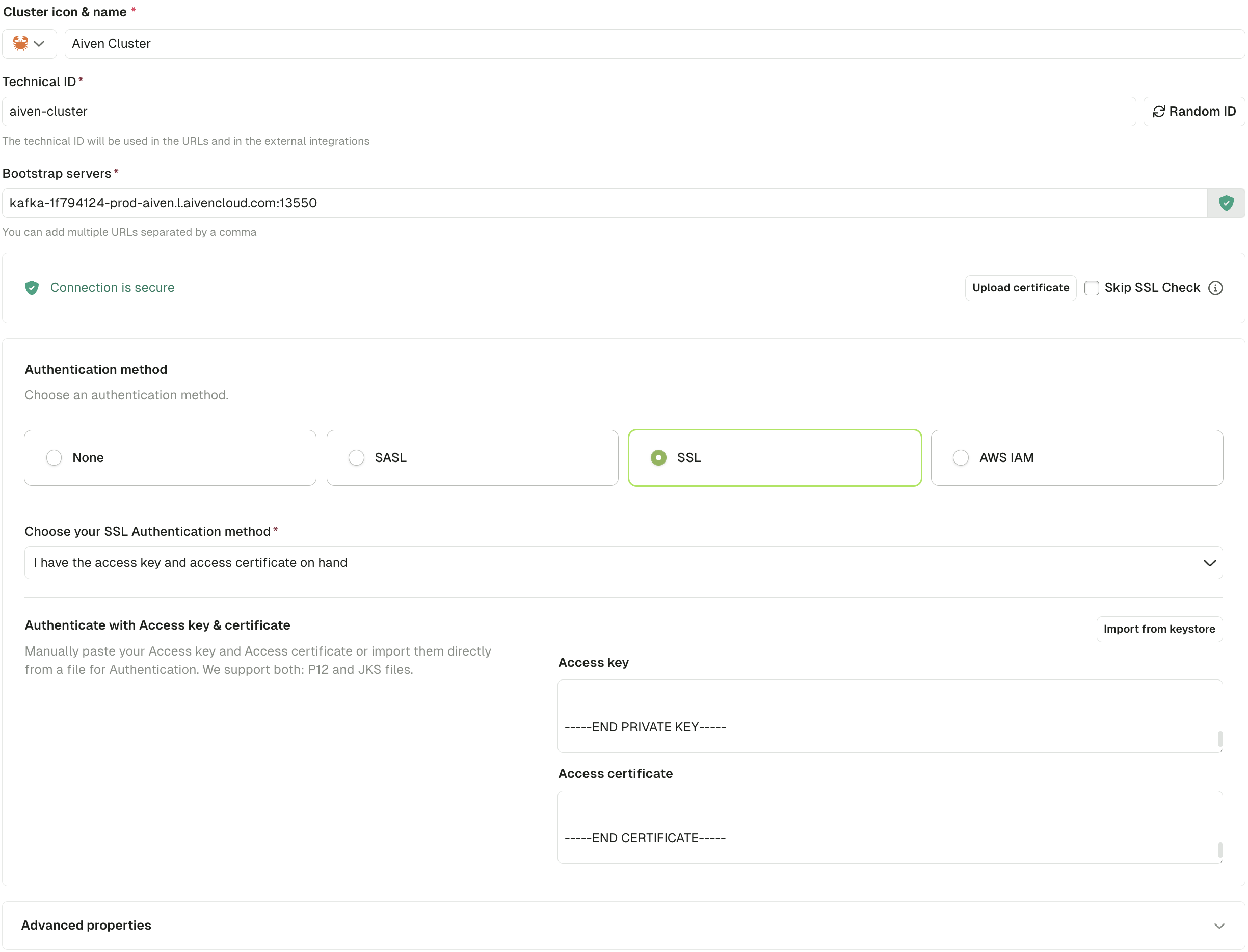Open the SSL Authentication method dropdown
Viewport: 1248px width, 952px height.
623,563
